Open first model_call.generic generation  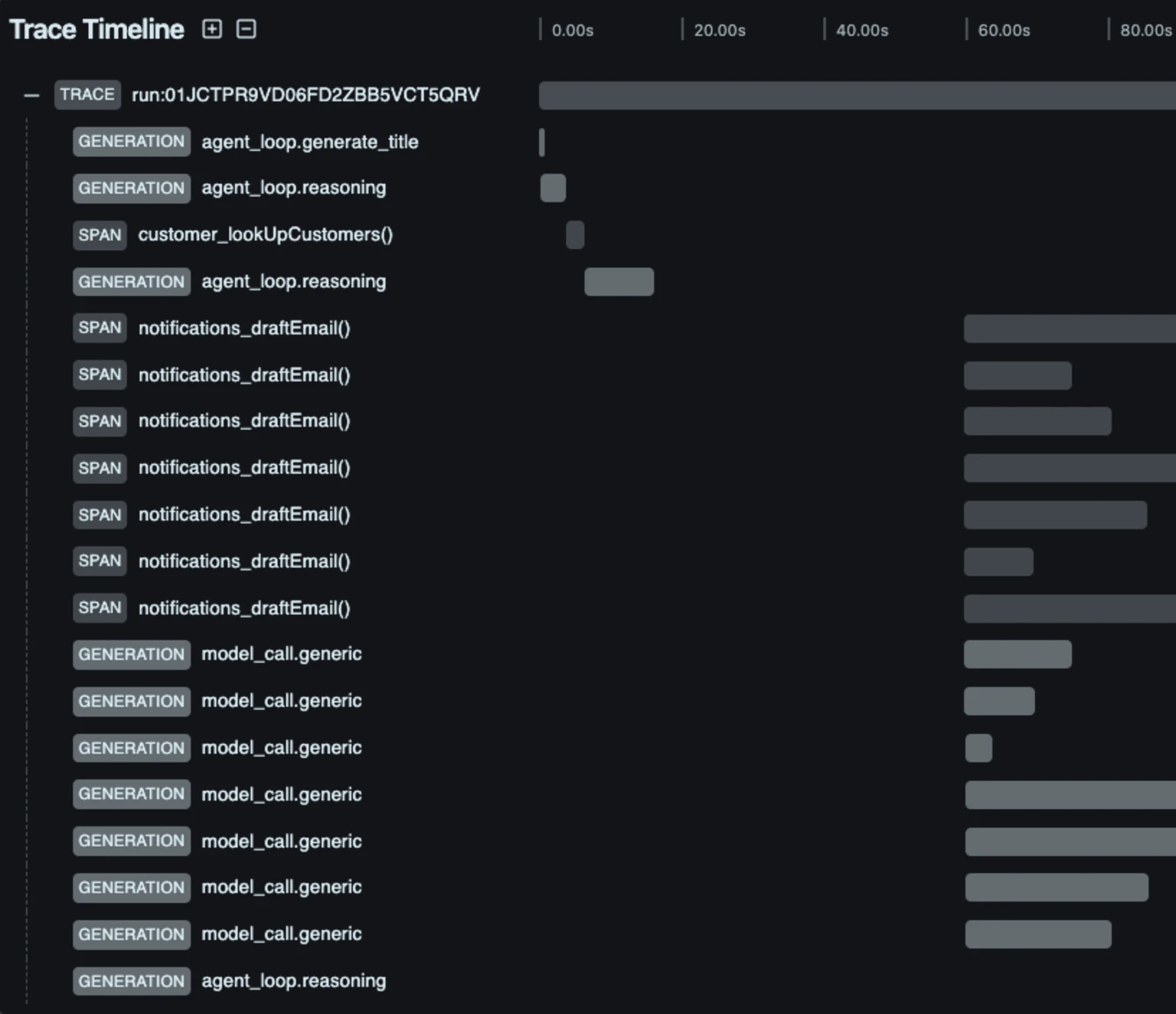(x=281, y=654)
